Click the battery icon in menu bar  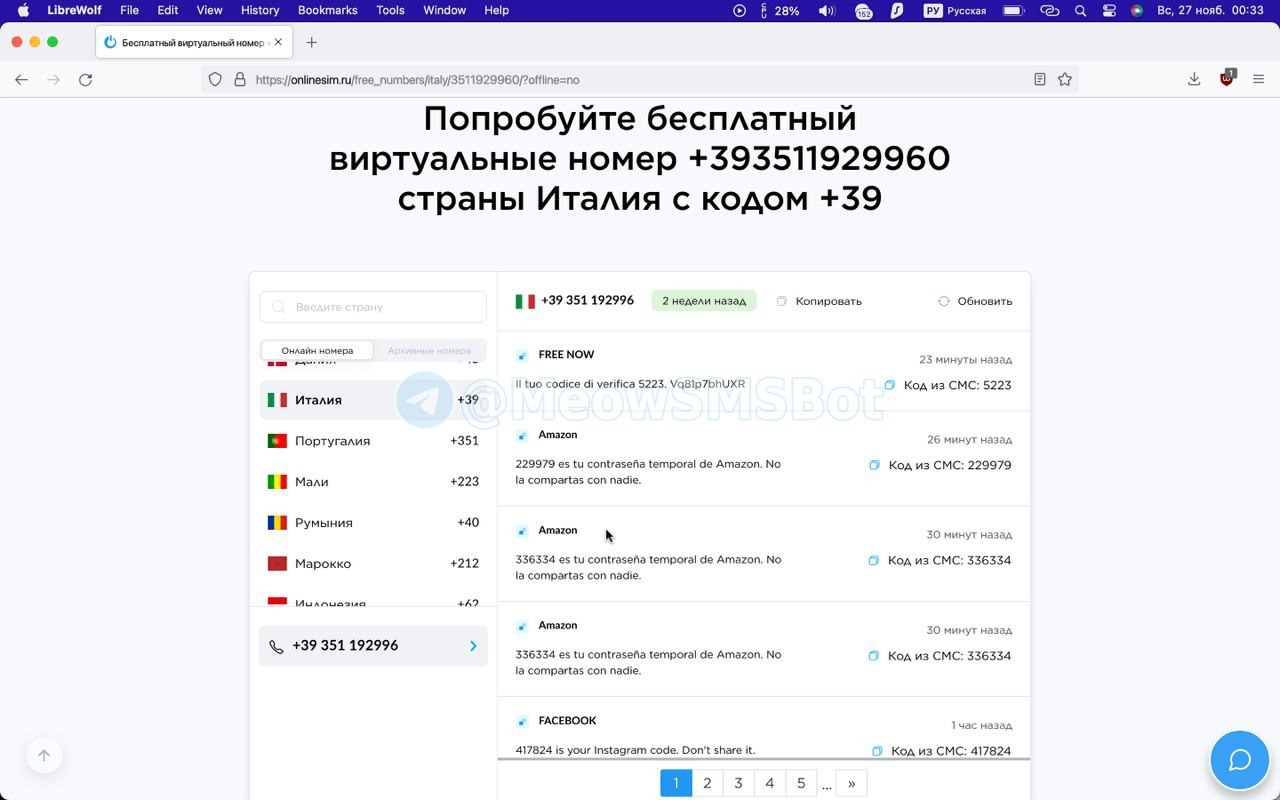point(1013,10)
